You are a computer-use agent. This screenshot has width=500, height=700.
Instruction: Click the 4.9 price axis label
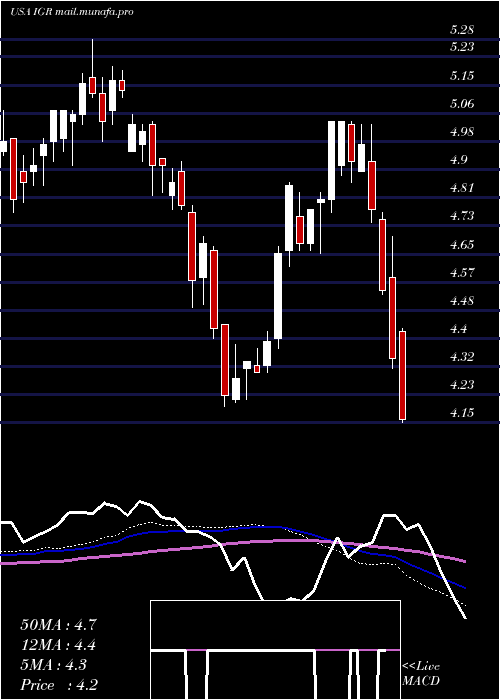(458, 160)
